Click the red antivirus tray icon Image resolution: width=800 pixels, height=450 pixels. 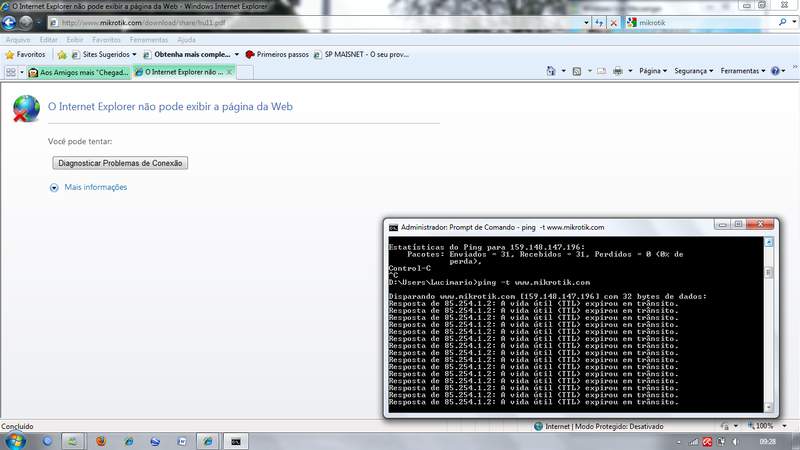(707, 442)
